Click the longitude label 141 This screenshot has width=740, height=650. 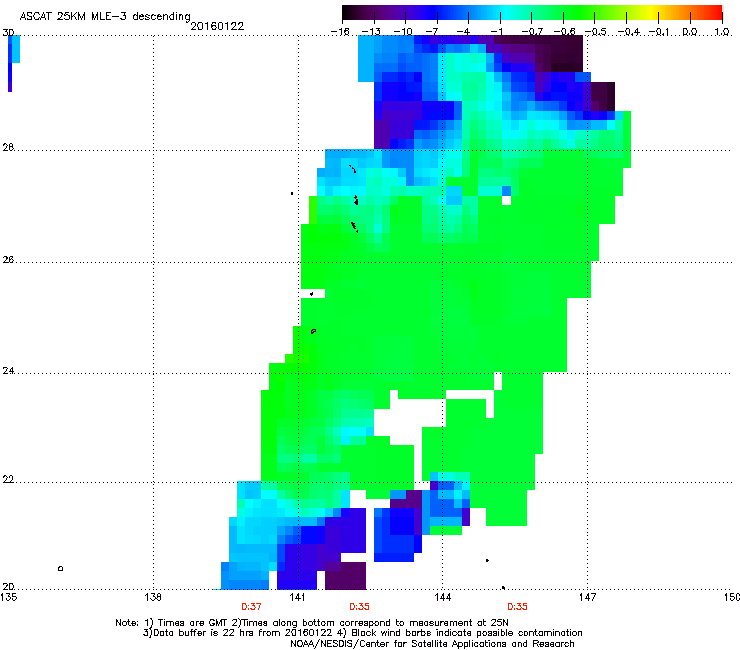pyautogui.click(x=298, y=597)
